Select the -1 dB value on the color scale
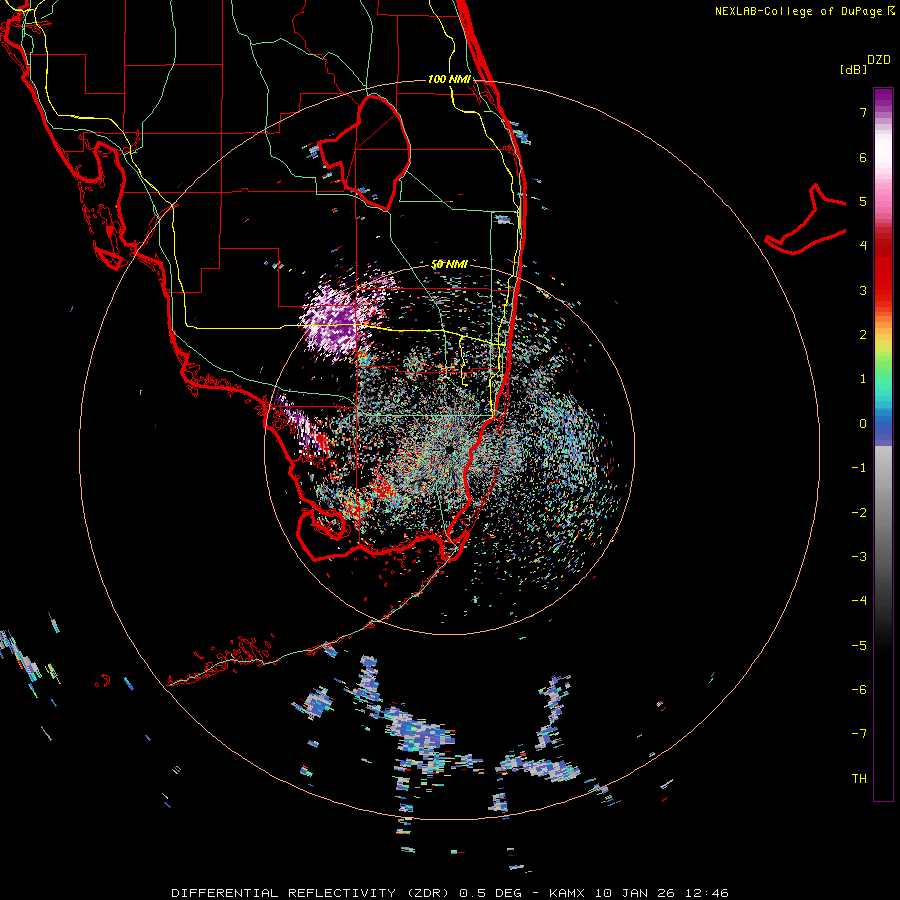This screenshot has width=900, height=900. [859, 468]
